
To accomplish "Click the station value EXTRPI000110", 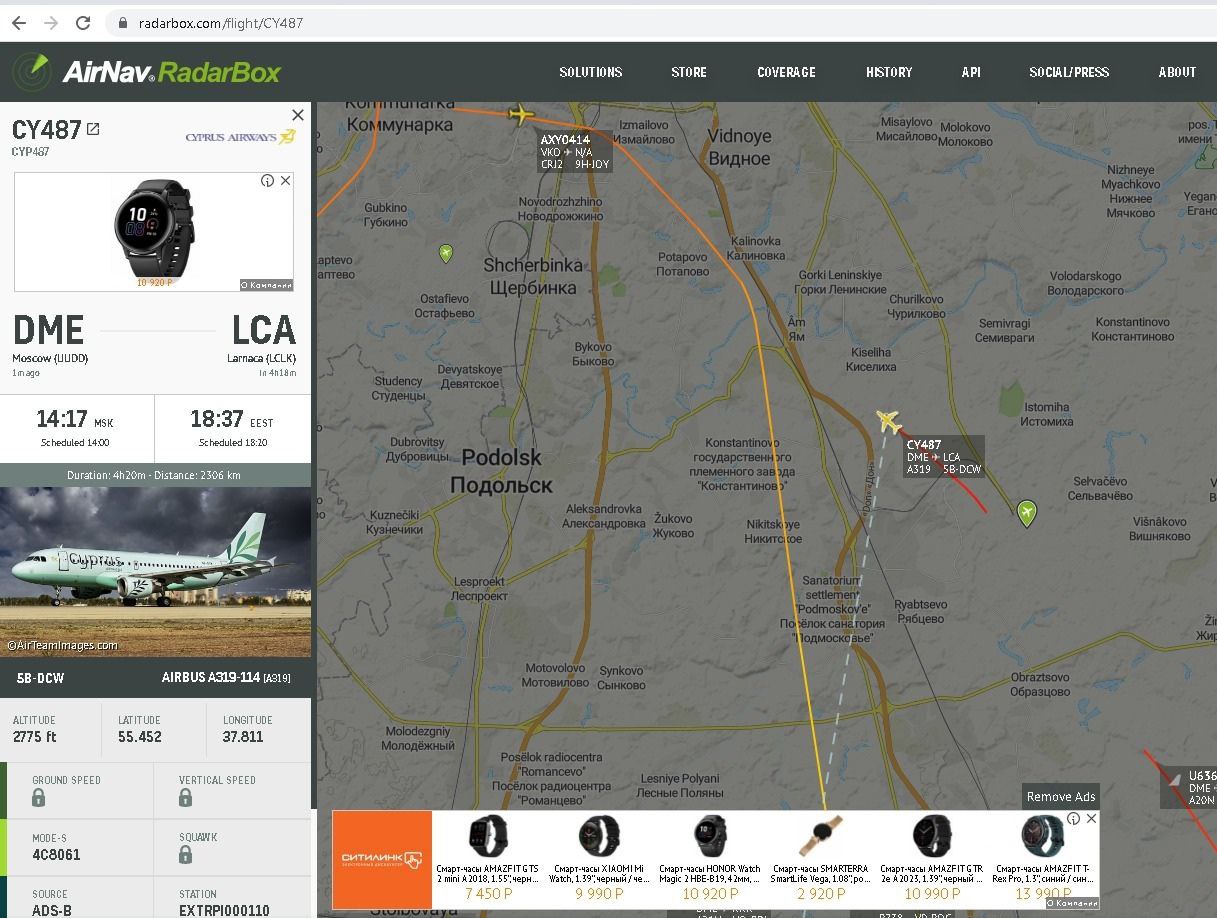I will tap(224, 911).
